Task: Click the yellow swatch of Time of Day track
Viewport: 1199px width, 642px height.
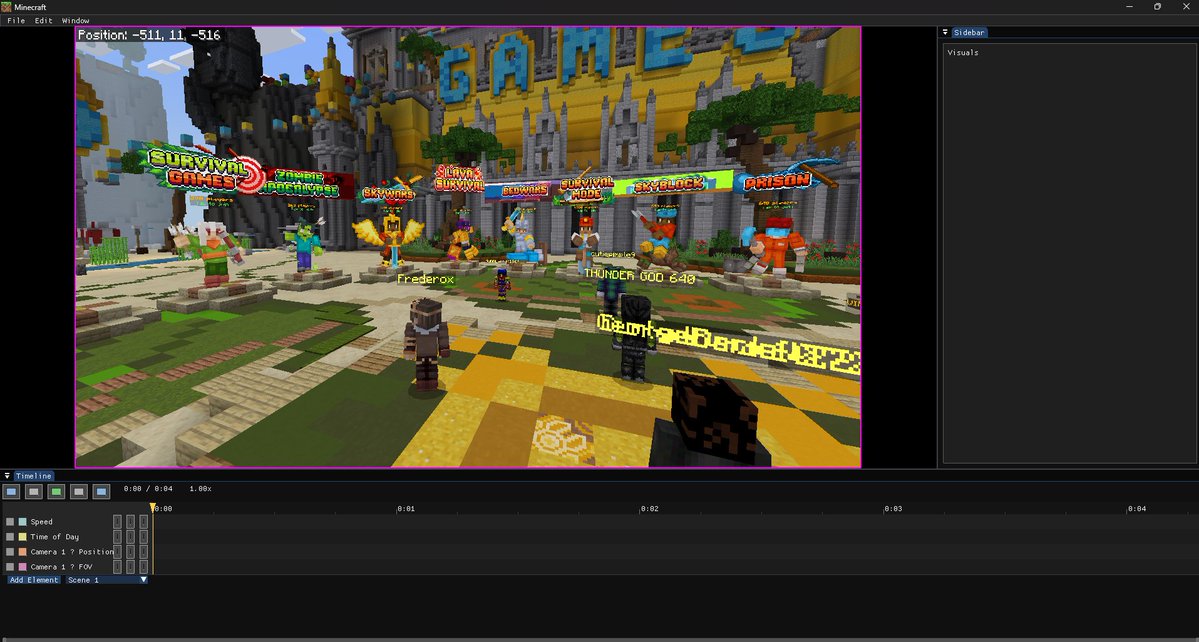Action: [x=22, y=537]
